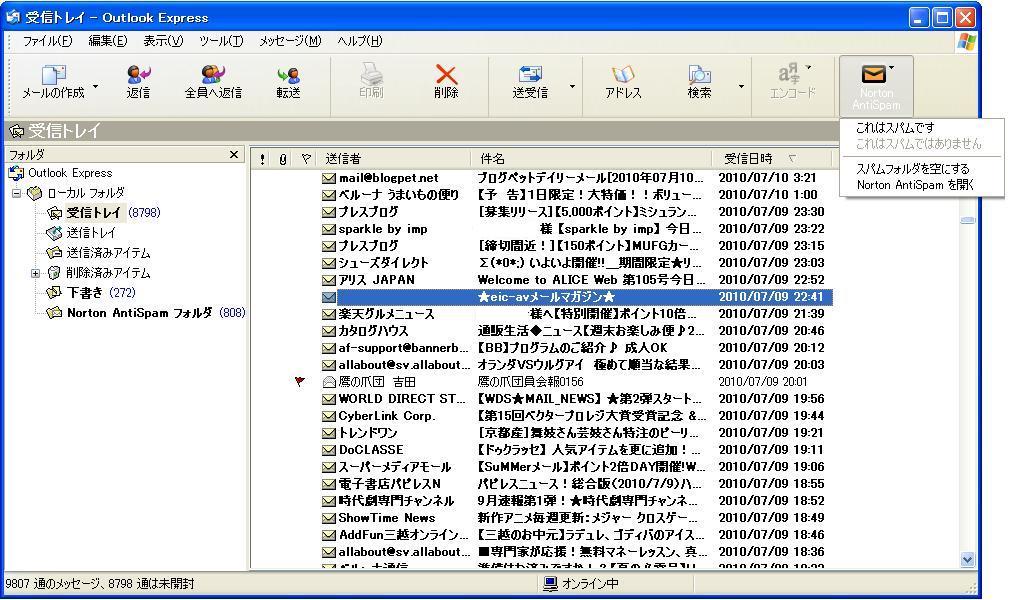Viewport: 1024px width, 600px height.
Task: Select the 送信済みアイテム folder
Action: pyautogui.click(x=108, y=253)
